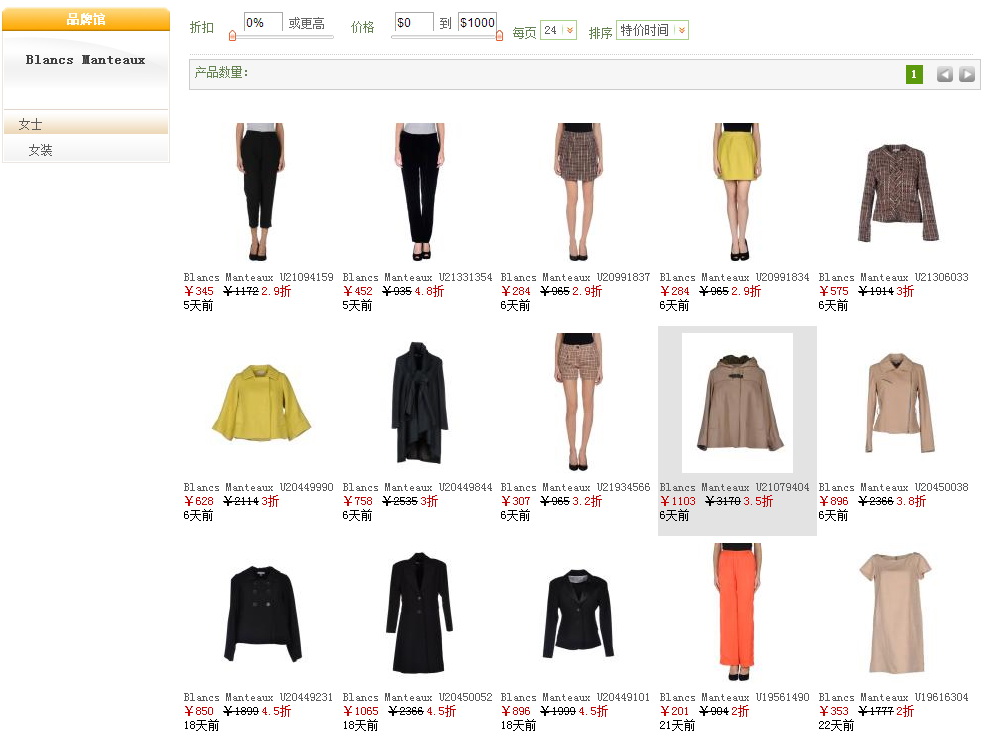Screen dimensions: 990x745
Task: Click price ￥628 of yellow jacket
Action: click(199, 501)
